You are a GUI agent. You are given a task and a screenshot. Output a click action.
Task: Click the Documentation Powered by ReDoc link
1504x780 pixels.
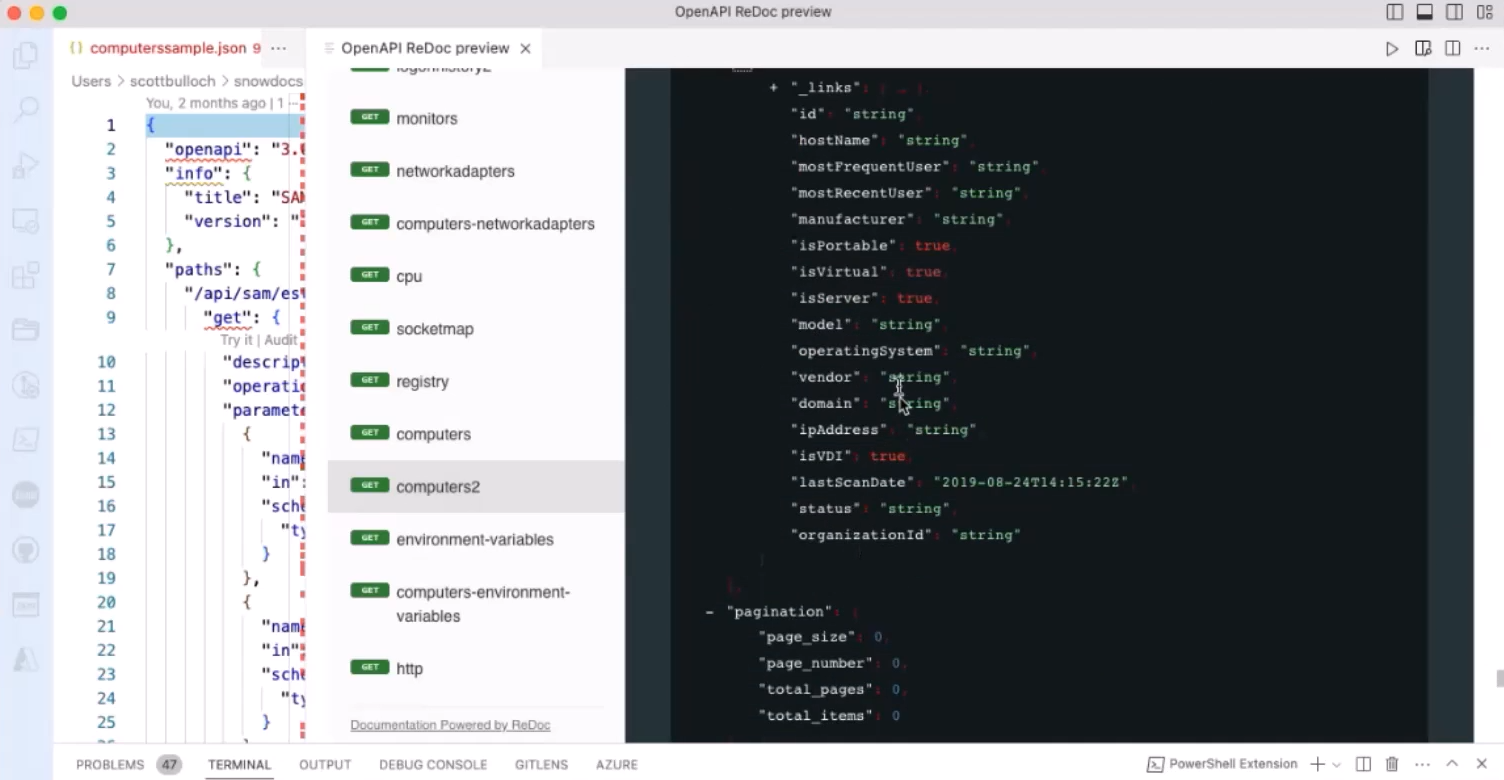[x=450, y=725]
